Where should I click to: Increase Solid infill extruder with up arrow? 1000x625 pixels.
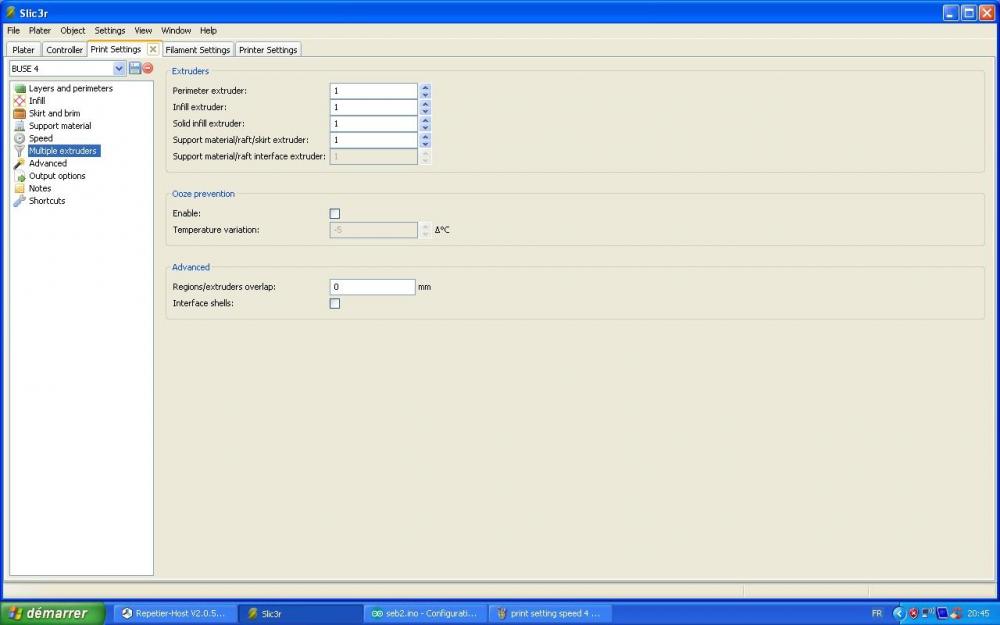pos(425,120)
